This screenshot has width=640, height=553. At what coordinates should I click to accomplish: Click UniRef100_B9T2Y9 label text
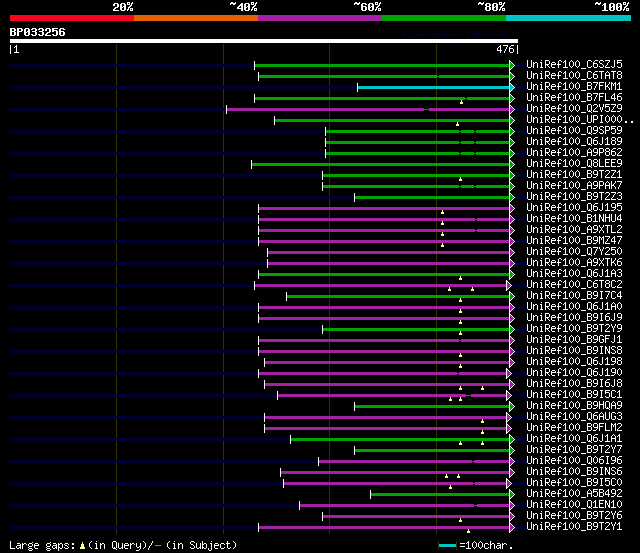point(574,329)
